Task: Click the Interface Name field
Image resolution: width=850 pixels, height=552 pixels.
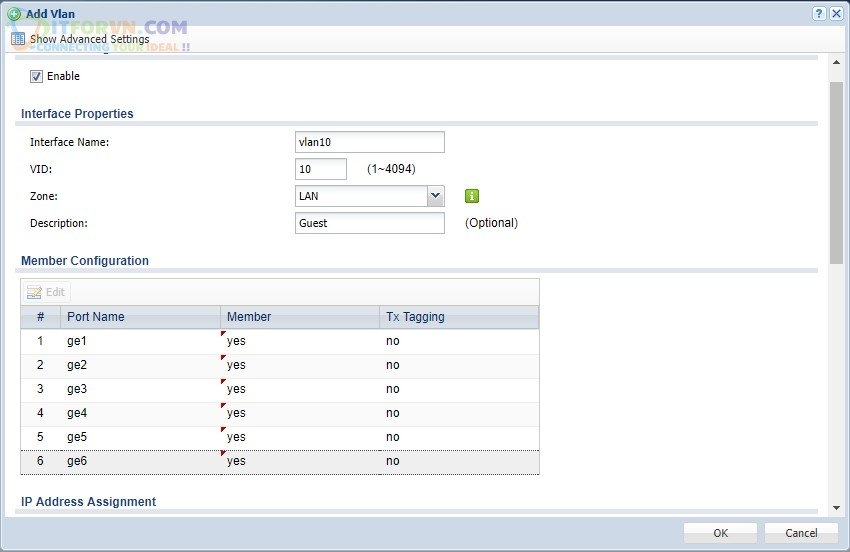Action: tap(370, 142)
